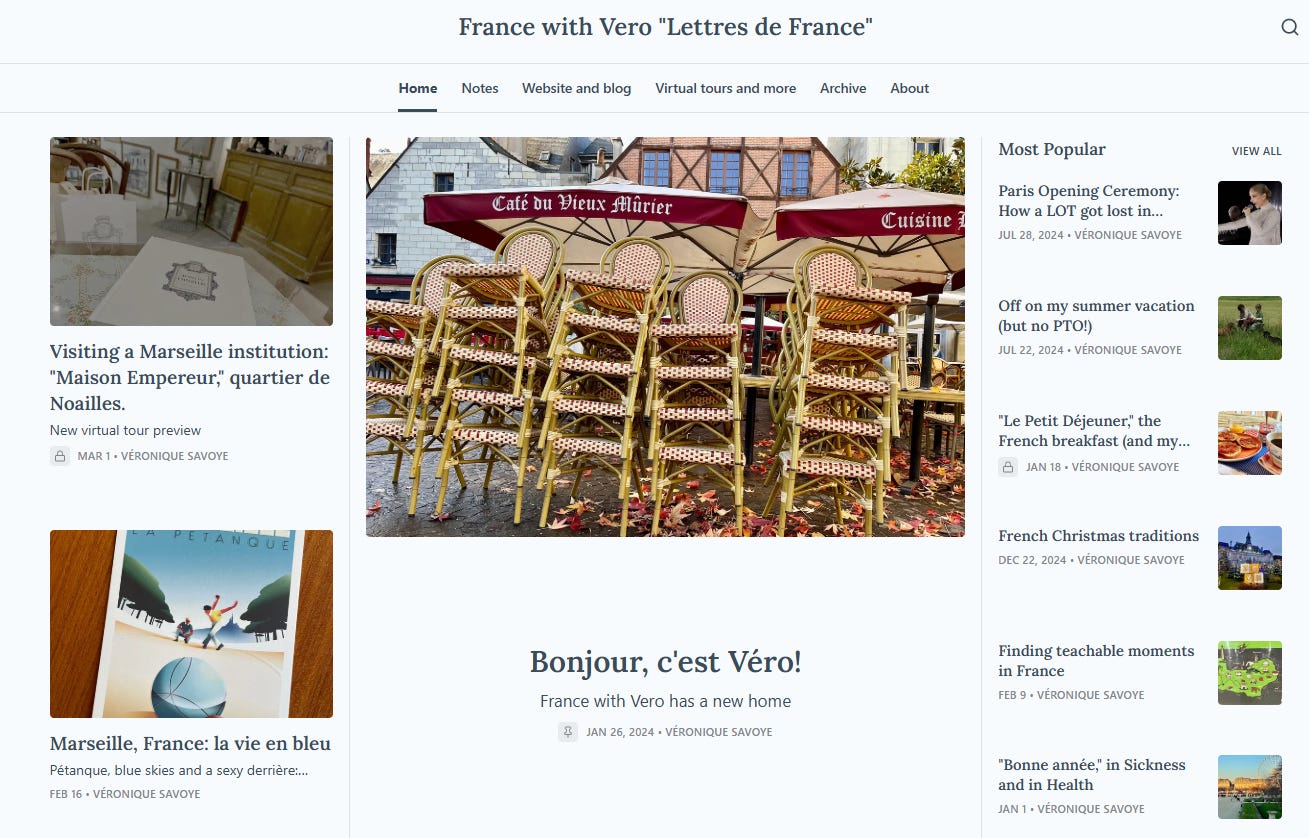Click the café chairs featured image

[x=665, y=337]
